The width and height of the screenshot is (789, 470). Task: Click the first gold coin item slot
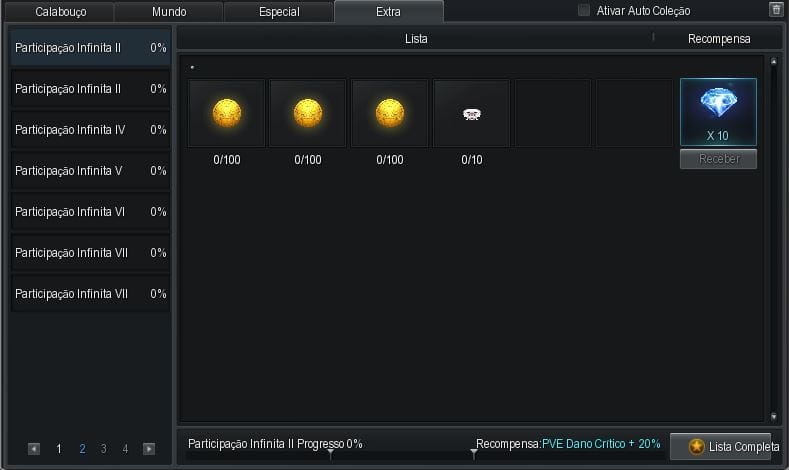226,114
